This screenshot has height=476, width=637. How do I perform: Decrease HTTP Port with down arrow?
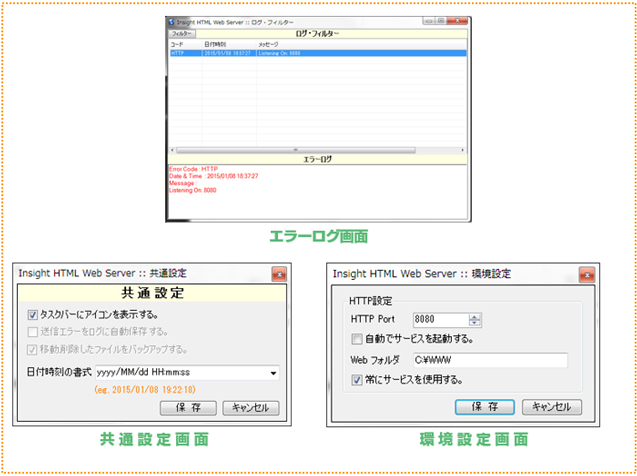pyautogui.click(x=474, y=323)
